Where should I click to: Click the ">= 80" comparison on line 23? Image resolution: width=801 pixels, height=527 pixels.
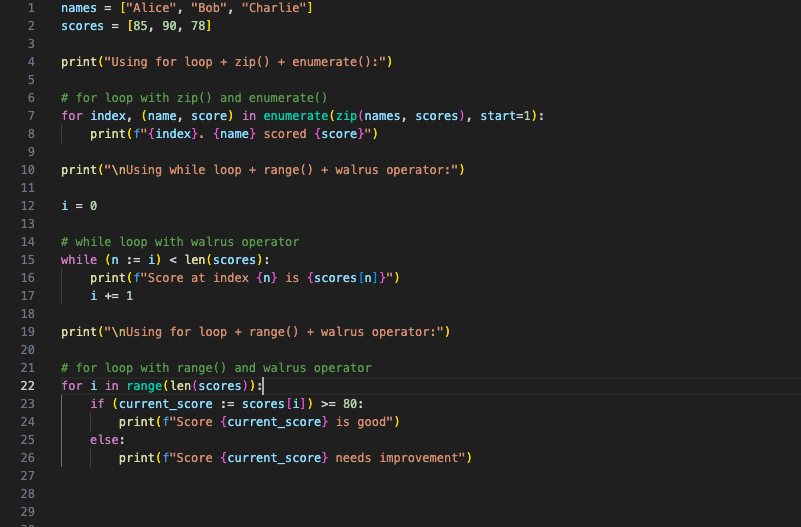point(339,404)
